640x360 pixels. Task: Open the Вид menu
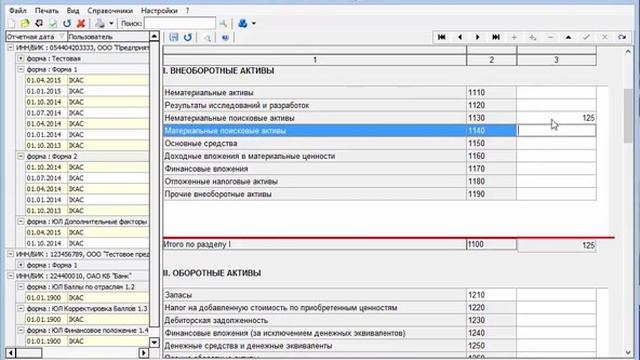click(x=73, y=11)
